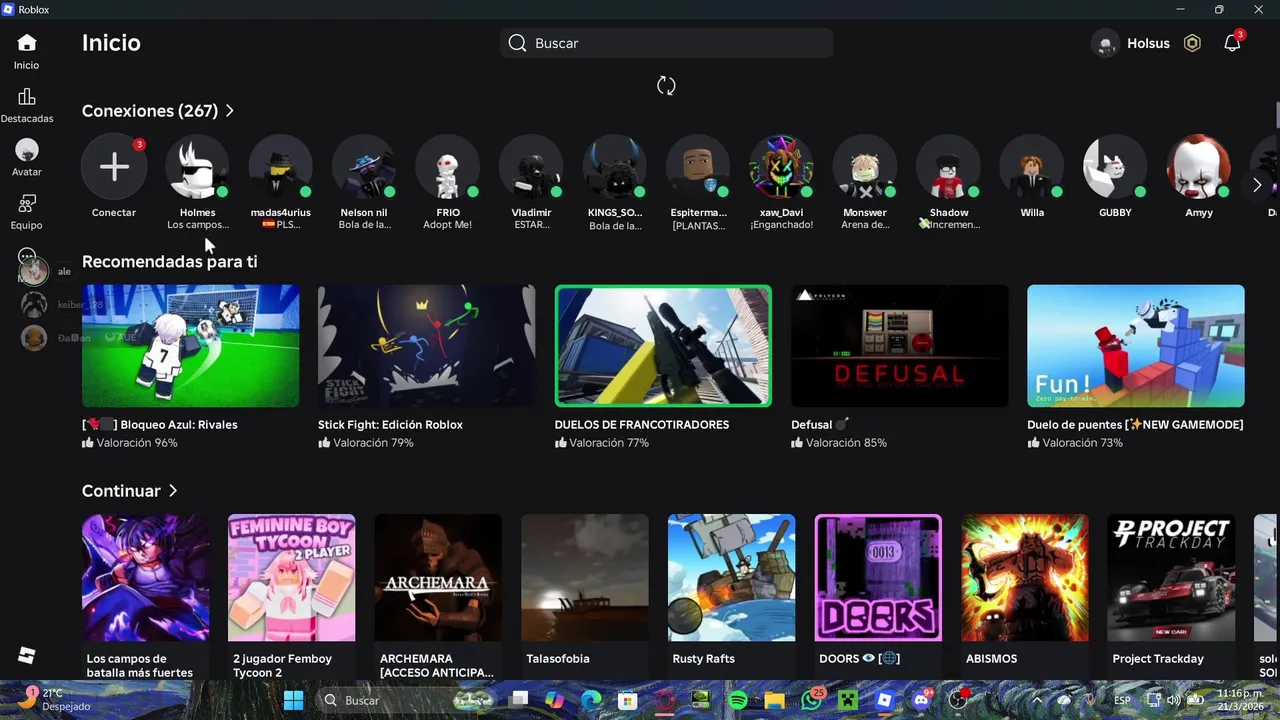Open the three-dots more menu in sidebar
This screenshot has width=1280, height=720.
click(x=27, y=256)
